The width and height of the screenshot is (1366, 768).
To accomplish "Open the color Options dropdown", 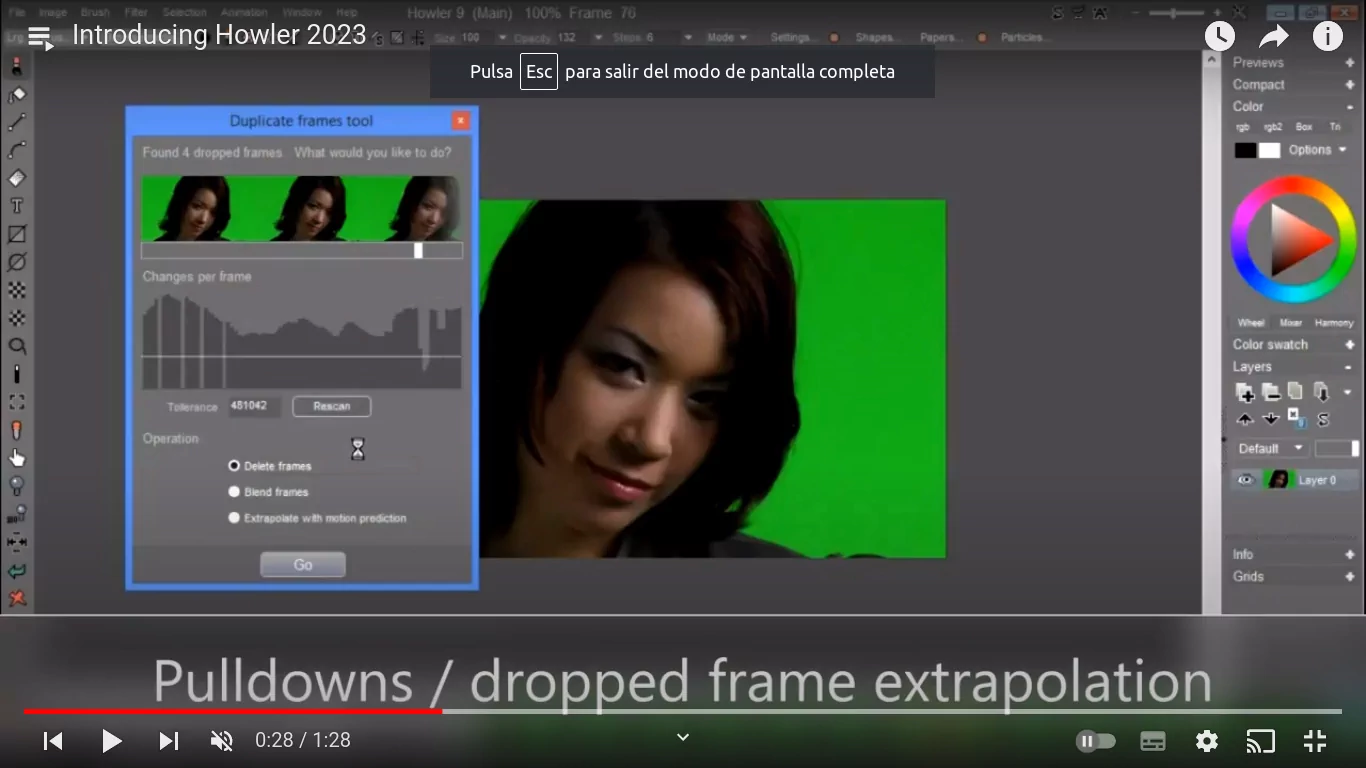I will [1317, 150].
